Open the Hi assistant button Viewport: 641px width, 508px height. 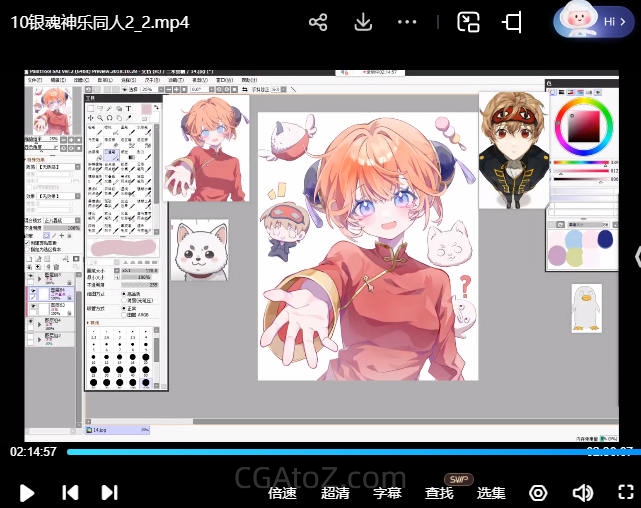tap(597, 21)
